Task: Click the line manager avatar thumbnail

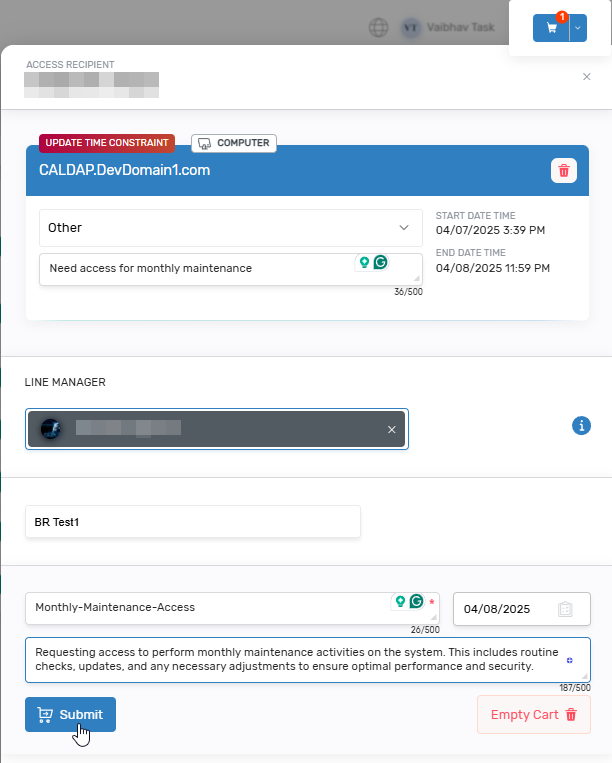Action: [x=51, y=429]
